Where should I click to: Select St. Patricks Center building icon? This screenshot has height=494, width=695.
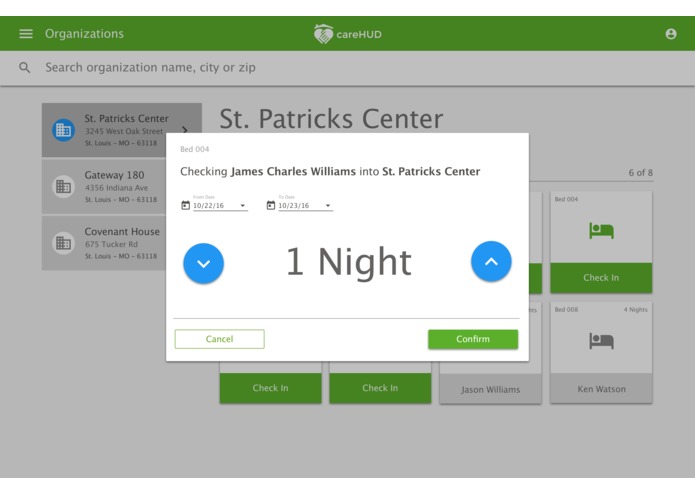63,130
